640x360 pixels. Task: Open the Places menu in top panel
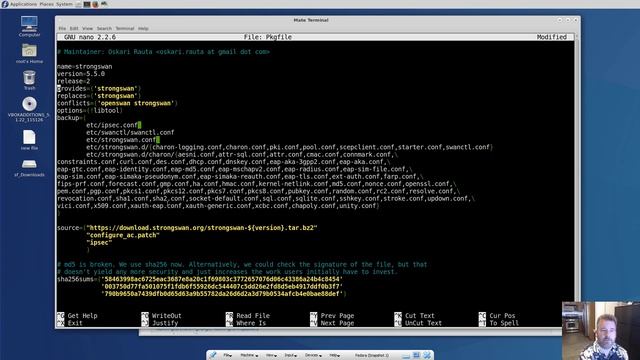46,4
